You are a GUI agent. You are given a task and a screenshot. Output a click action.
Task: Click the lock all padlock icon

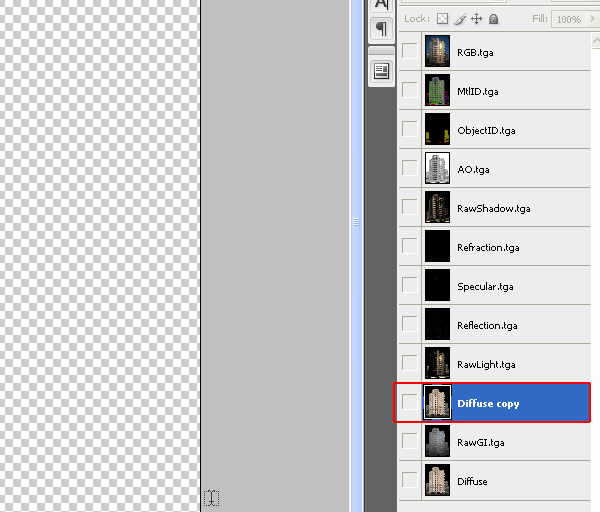[x=494, y=19]
